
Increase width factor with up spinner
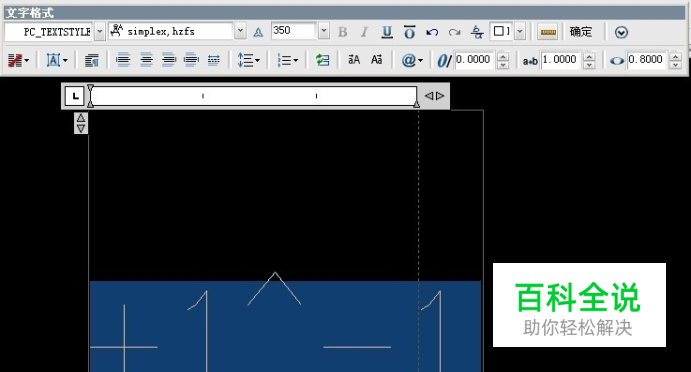(x=675, y=56)
